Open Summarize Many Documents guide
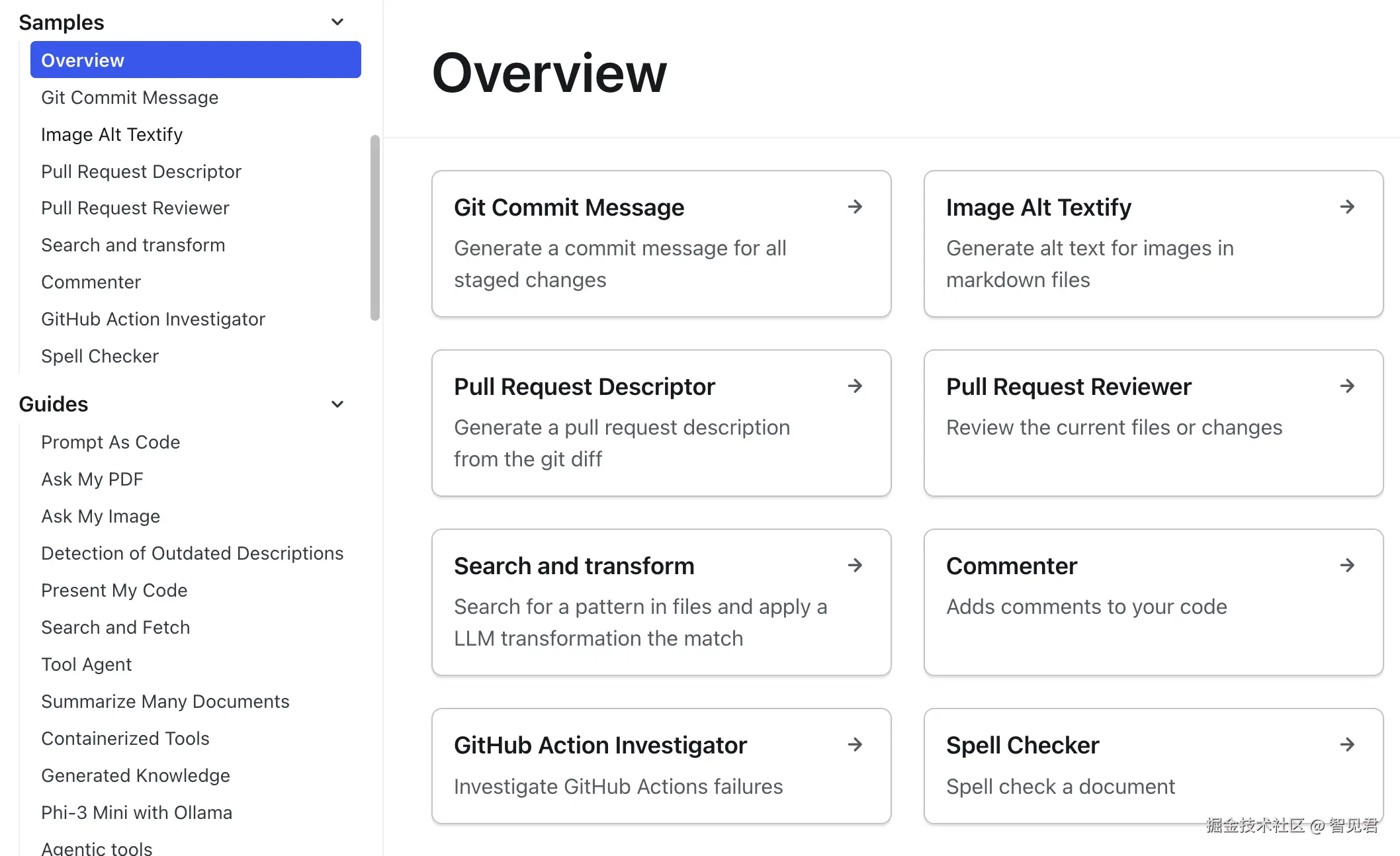Viewport: 1400px width, 856px height. (165, 701)
